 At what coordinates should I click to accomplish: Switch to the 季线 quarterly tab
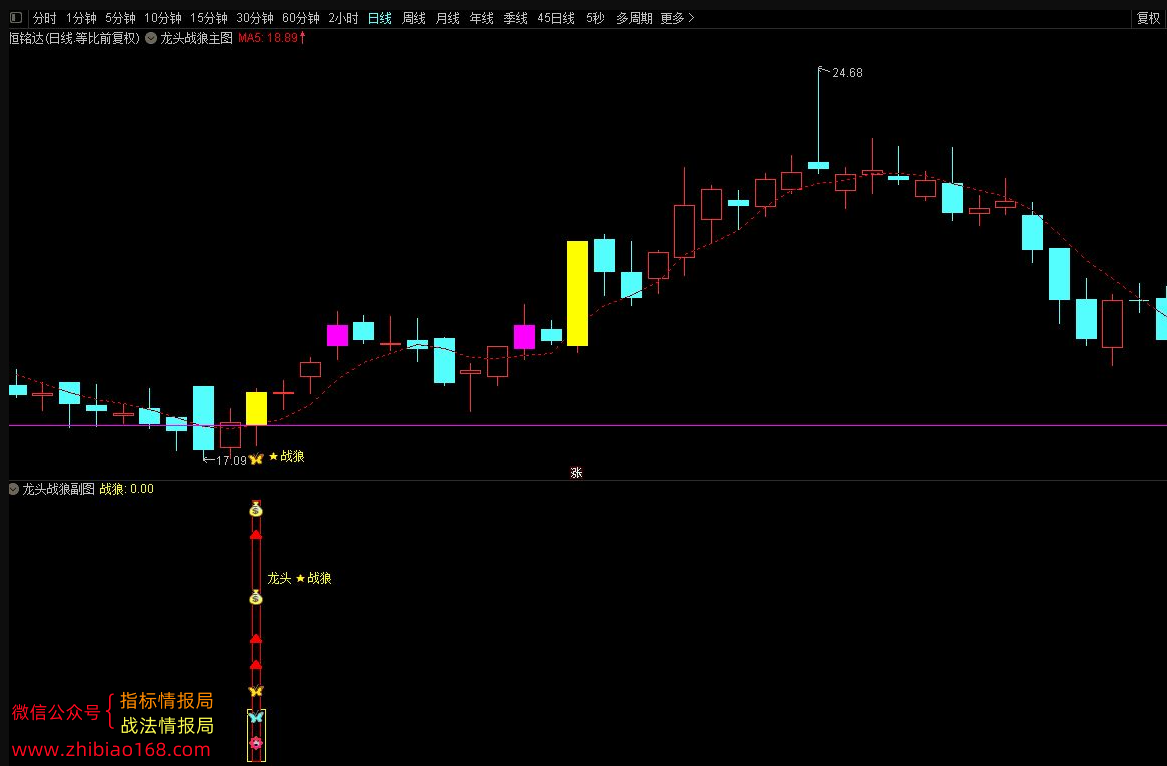click(x=515, y=18)
